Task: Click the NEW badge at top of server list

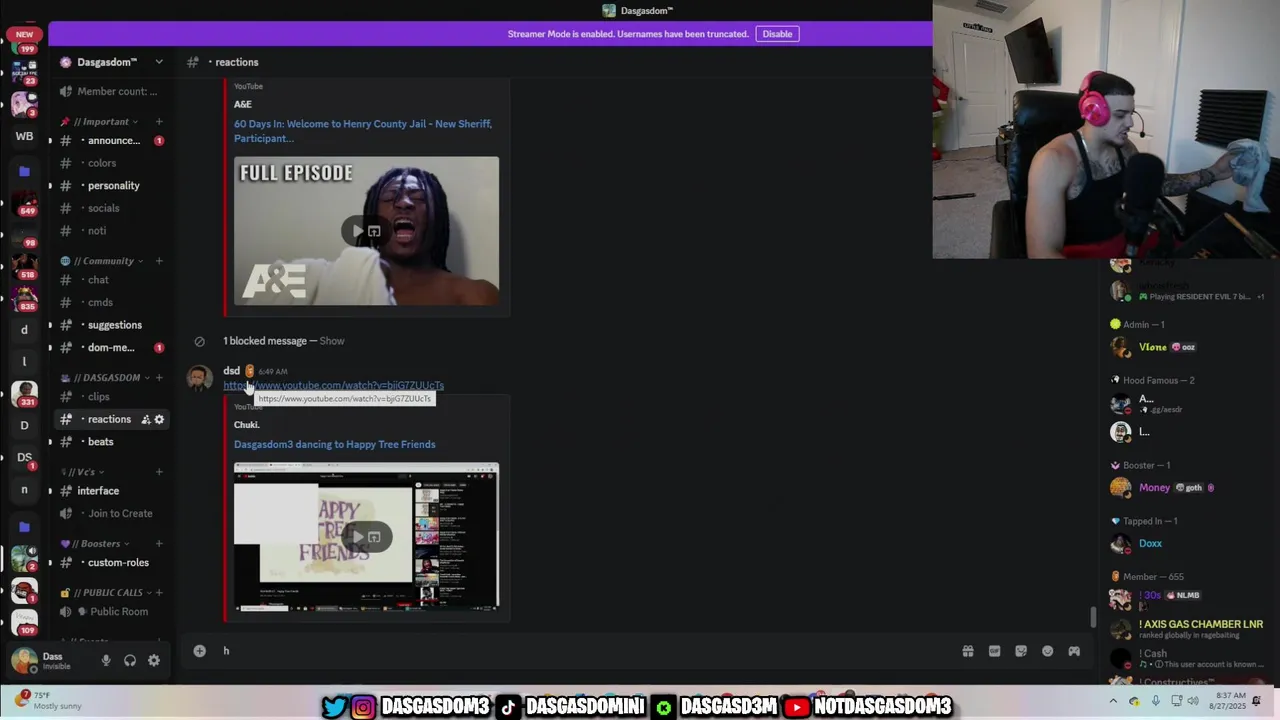Action: (x=25, y=34)
